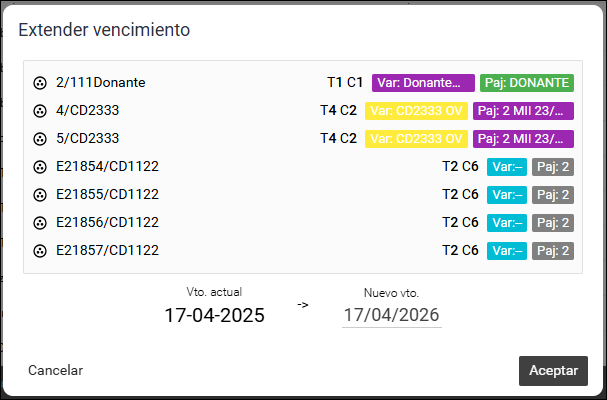Confirm with the Aceptar button
Viewport: 607px width, 400px height.
[553, 371]
